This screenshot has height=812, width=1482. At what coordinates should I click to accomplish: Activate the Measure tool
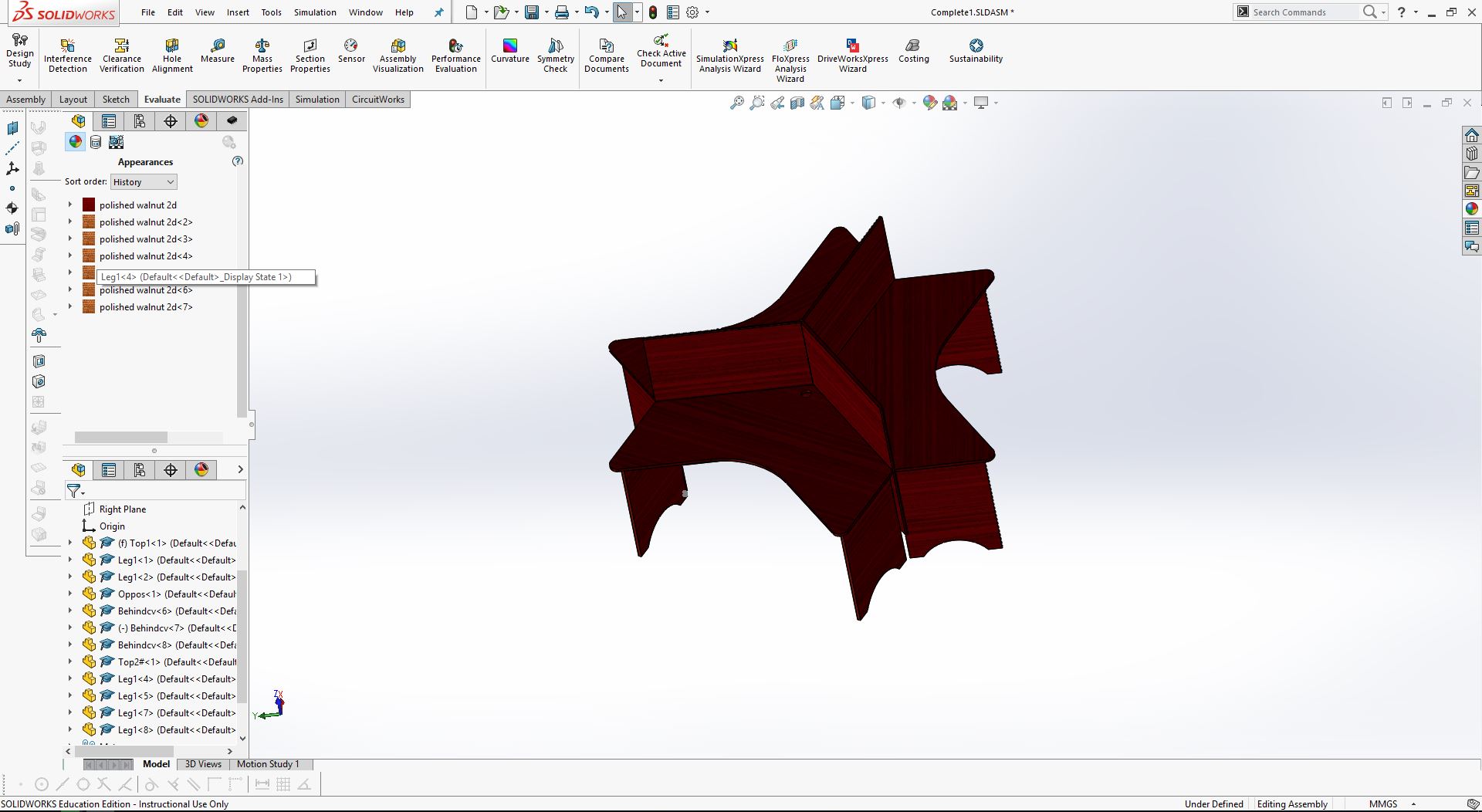(x=218, y=51)
